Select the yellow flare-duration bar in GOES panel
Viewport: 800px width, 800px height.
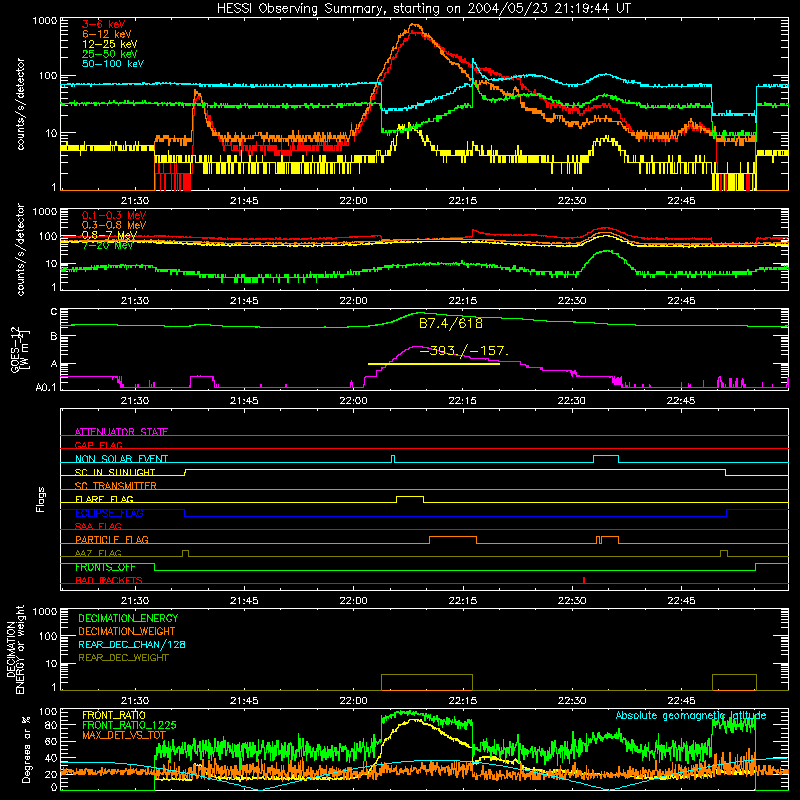434,364
